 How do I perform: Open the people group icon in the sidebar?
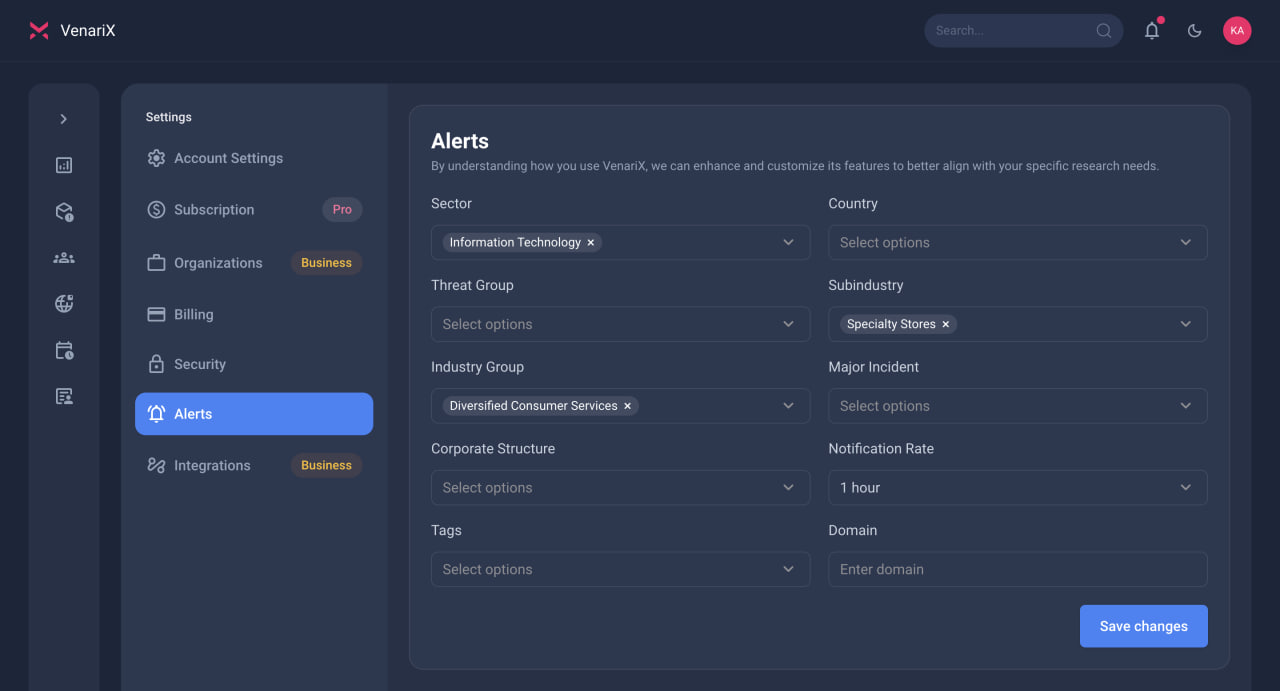(x=64, y=258)
